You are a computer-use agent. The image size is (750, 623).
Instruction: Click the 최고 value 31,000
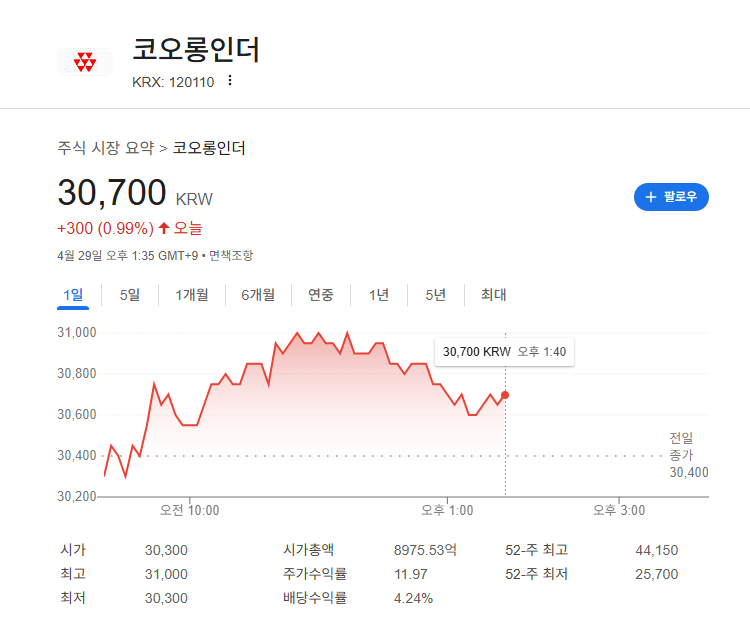coord(166,574)
